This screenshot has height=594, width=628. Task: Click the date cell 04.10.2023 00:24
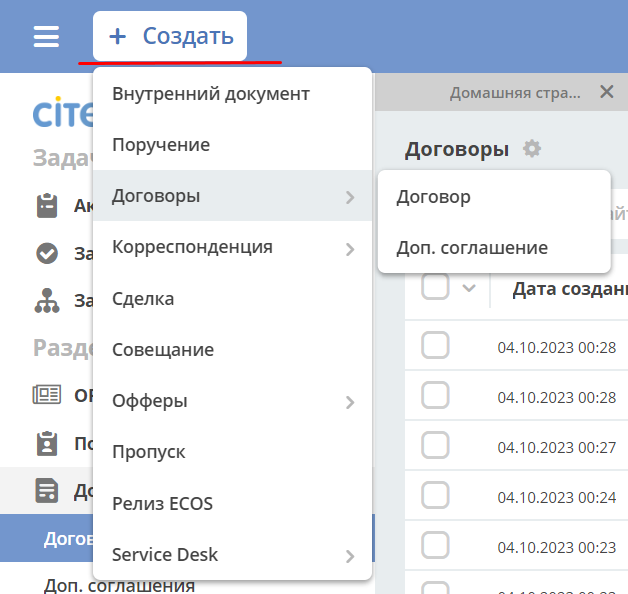(x=557, y=497)
